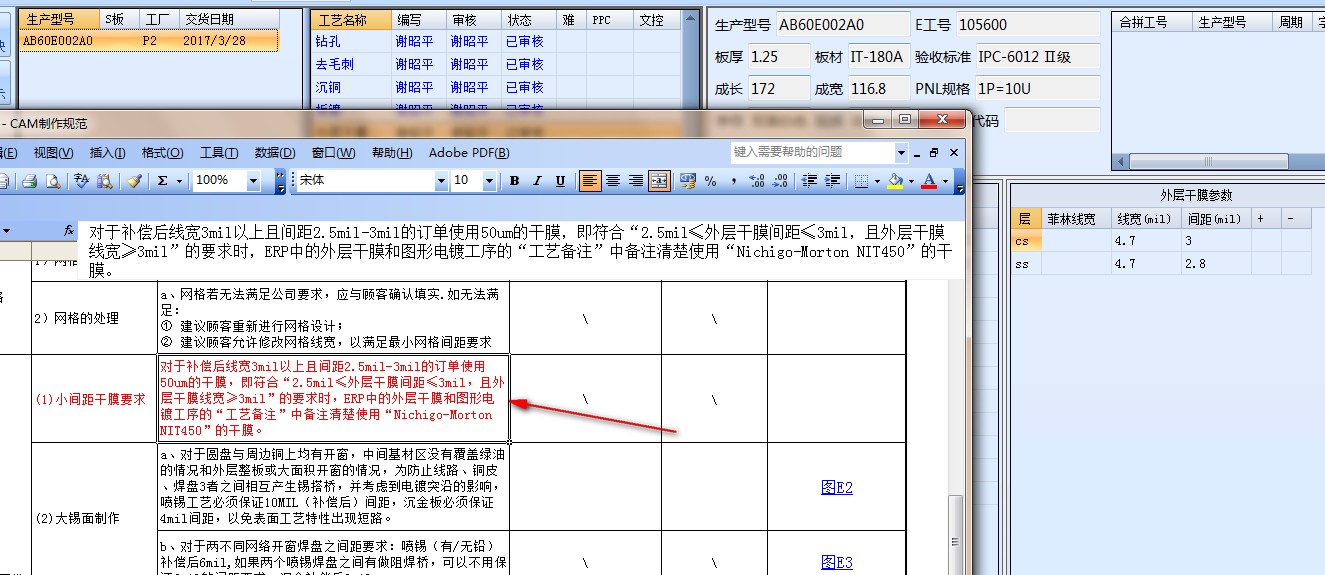Center align the cell text
The width and height of the screenshot is (1325, 575).
[613, 181]
